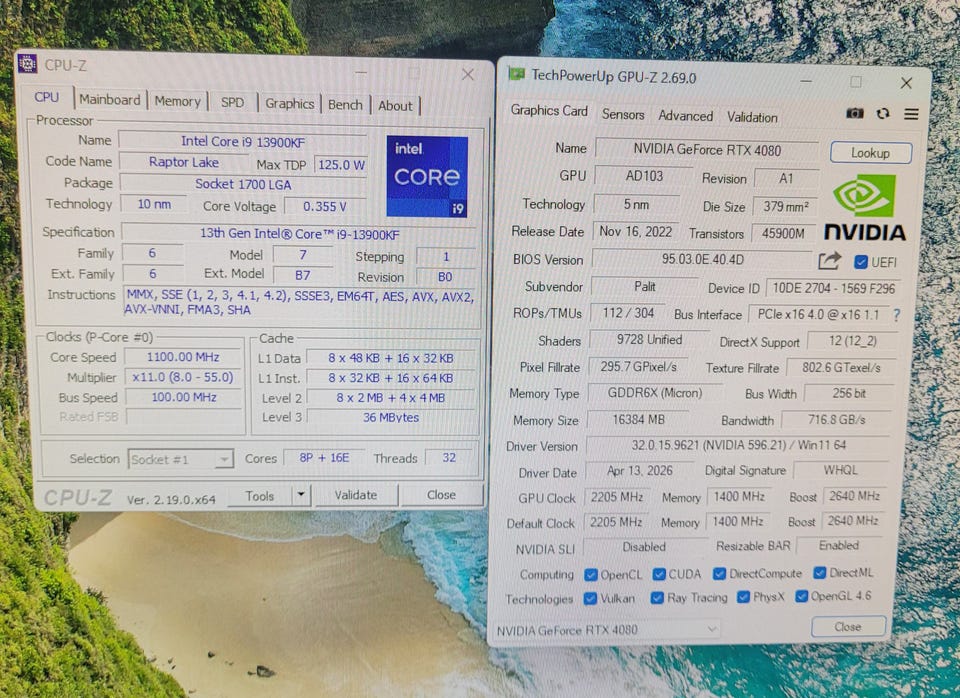Viewport: 960px width, 698px height.
Task: Switch to the Mainboard tab in CPU-Z
Action: coord(110,99)
